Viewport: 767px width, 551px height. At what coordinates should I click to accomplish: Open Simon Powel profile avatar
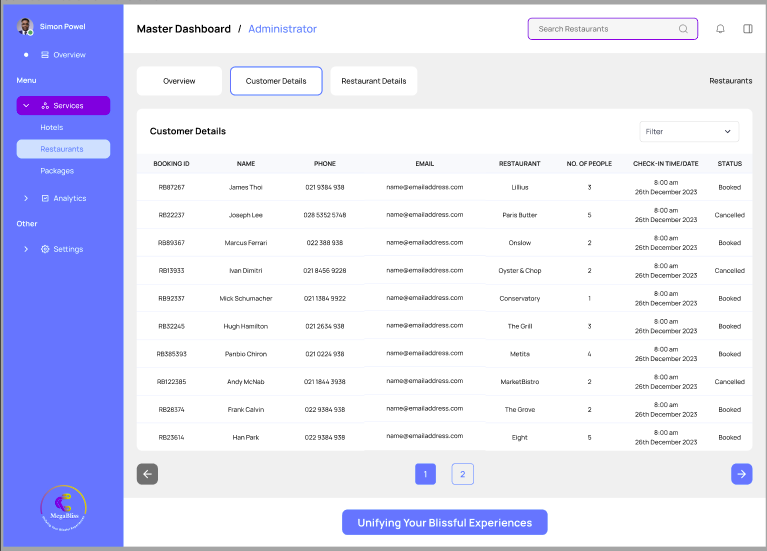point(25,26)
